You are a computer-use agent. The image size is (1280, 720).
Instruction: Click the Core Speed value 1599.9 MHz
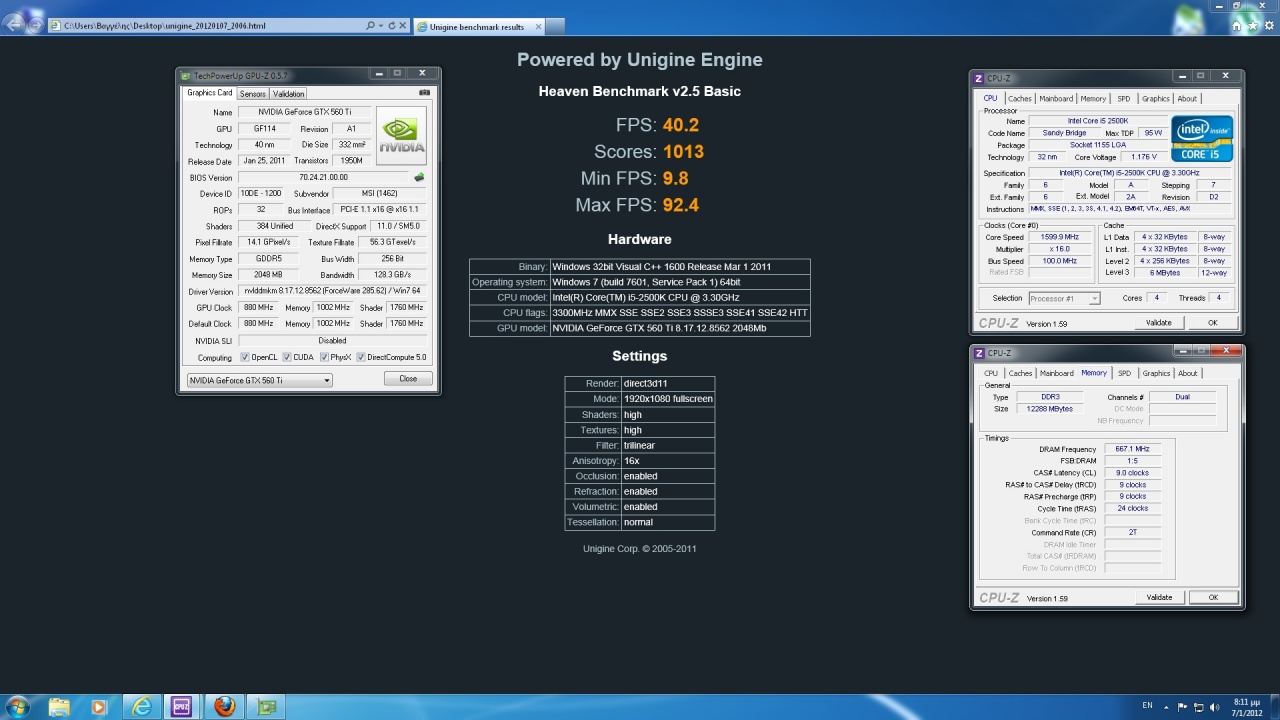point(1060,237)
